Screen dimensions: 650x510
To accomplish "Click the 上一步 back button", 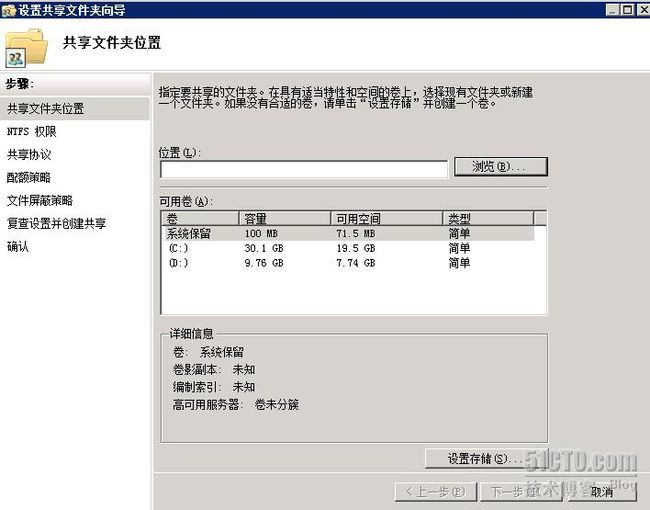I will (436, 492).
